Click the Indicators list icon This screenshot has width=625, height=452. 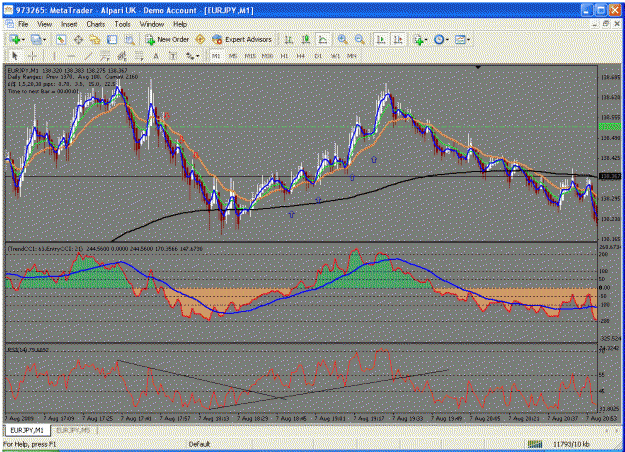418,39
